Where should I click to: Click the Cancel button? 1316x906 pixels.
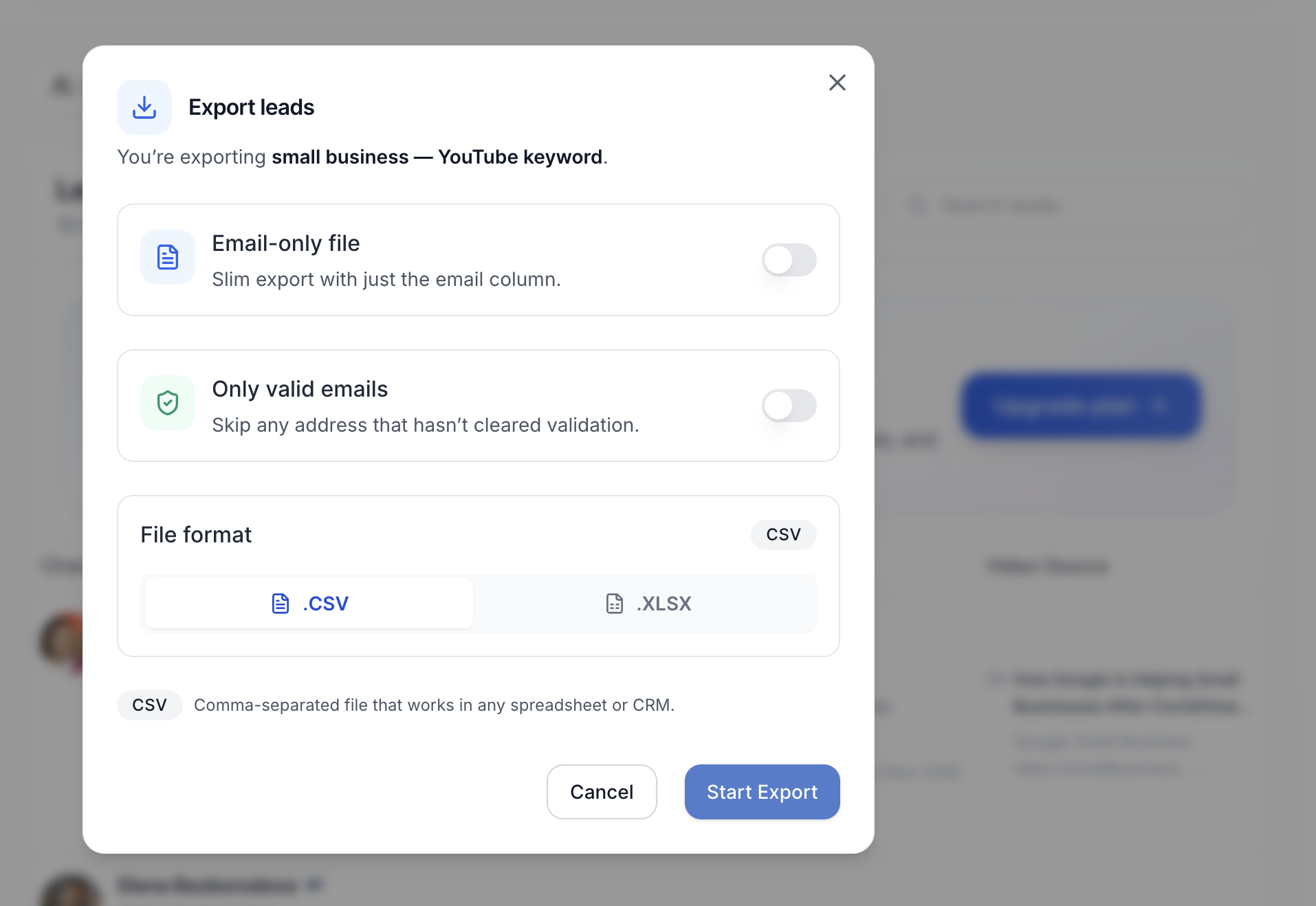click(x=602, y=792)
